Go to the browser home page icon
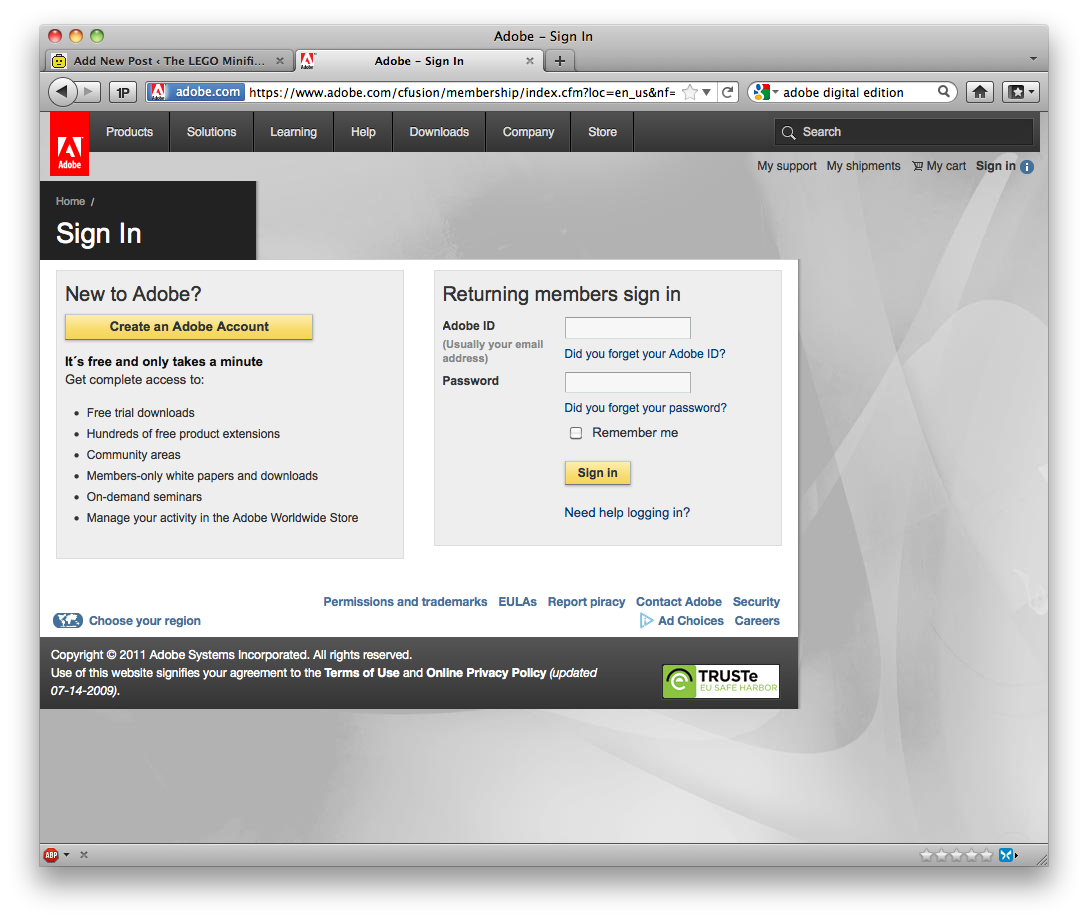 [980, 92]
